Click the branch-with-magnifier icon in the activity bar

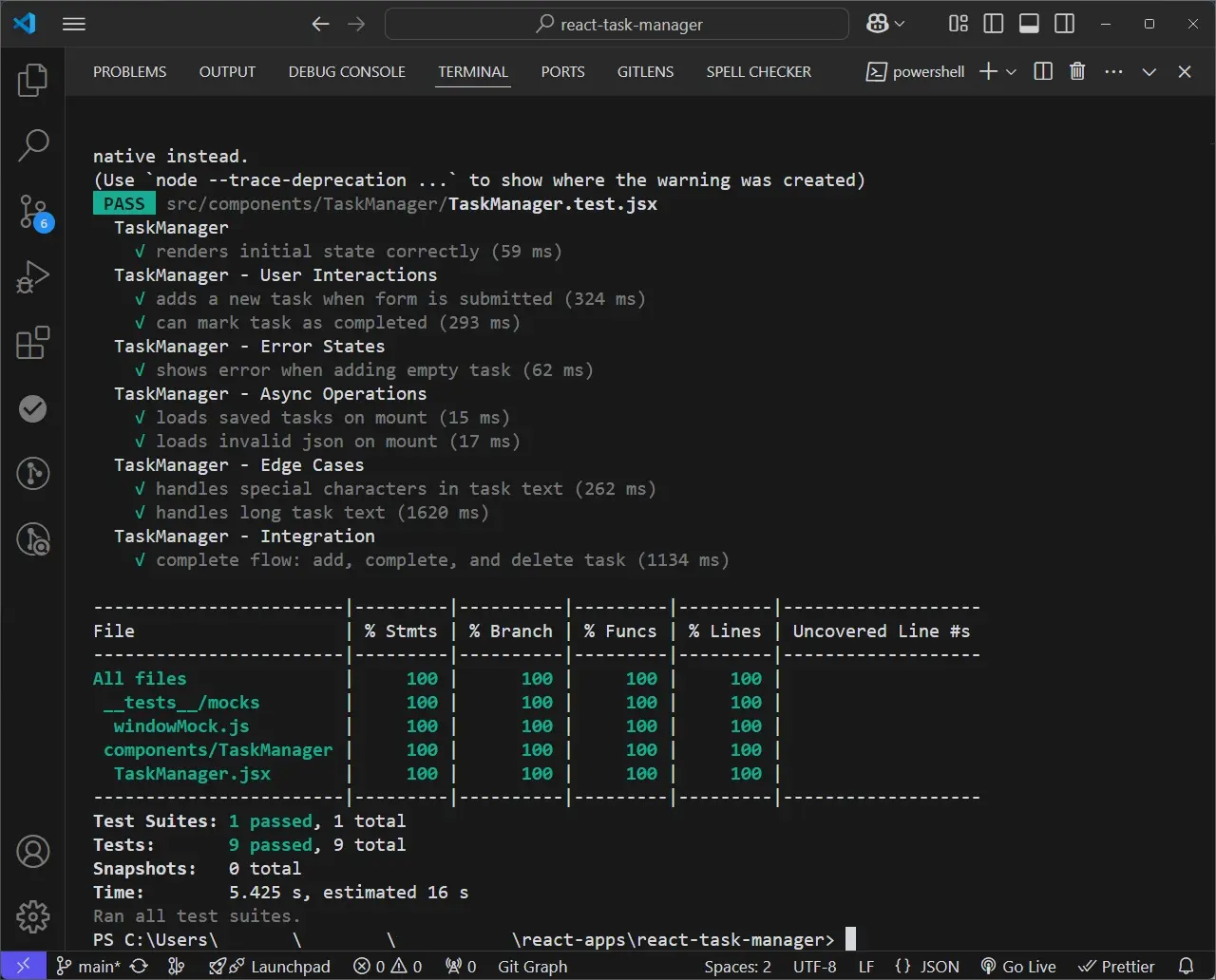(x=33, y=539)
